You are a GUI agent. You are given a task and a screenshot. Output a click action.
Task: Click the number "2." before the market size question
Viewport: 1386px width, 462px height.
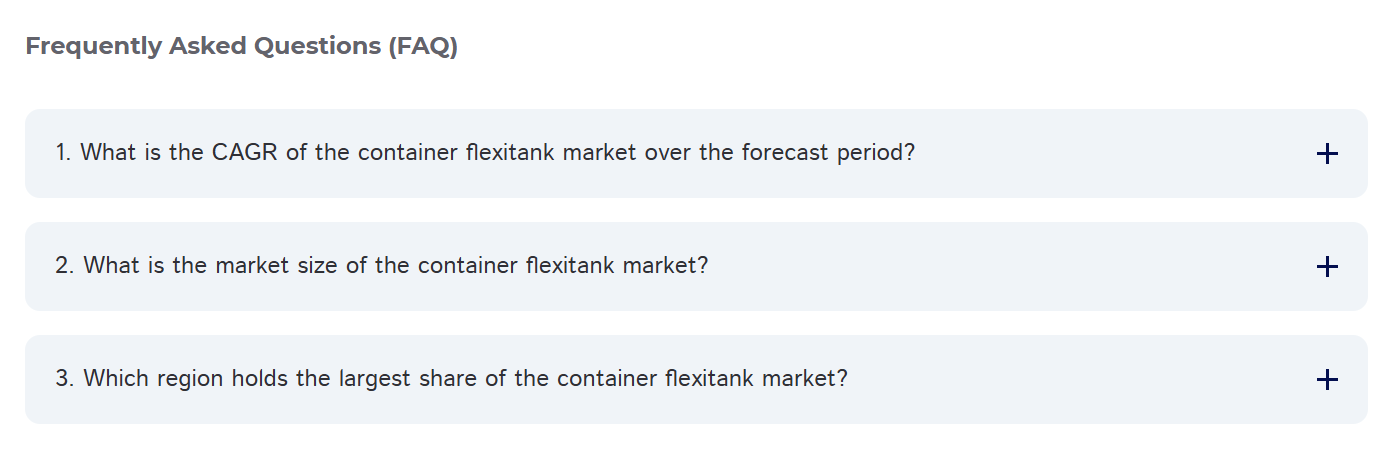[x=65, y=267]
